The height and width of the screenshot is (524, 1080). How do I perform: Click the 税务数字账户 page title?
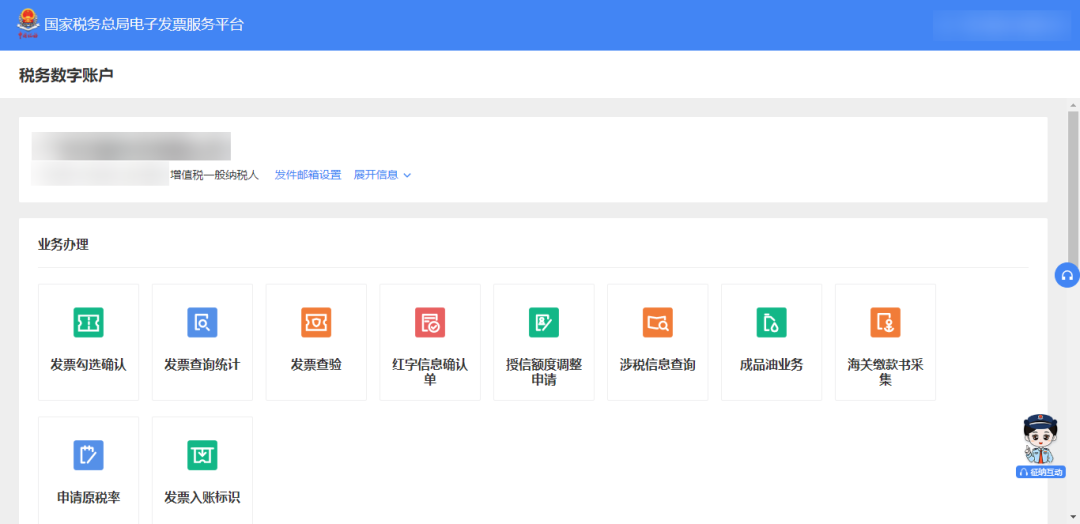point(66,75)
